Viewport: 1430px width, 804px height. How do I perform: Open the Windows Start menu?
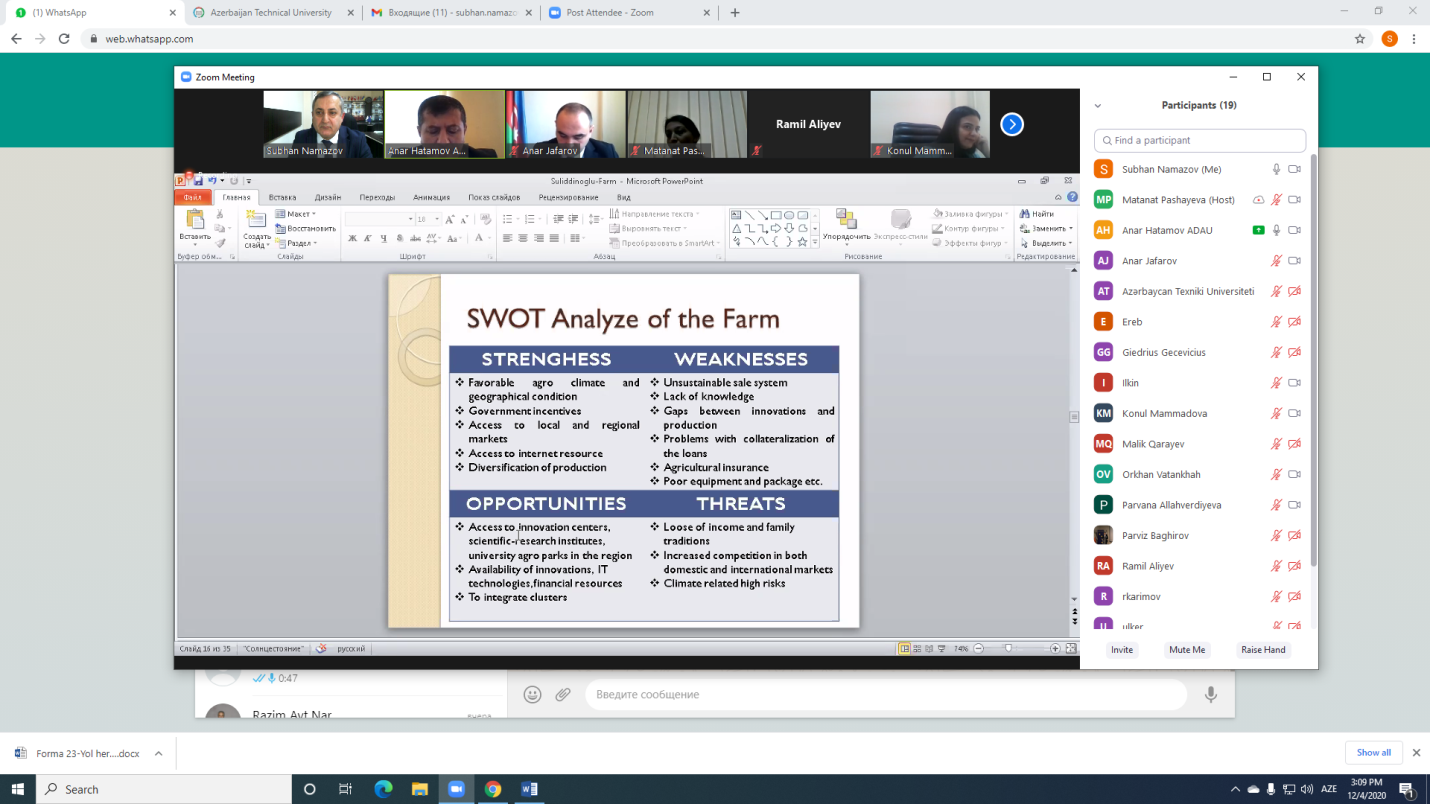point(18,789)
